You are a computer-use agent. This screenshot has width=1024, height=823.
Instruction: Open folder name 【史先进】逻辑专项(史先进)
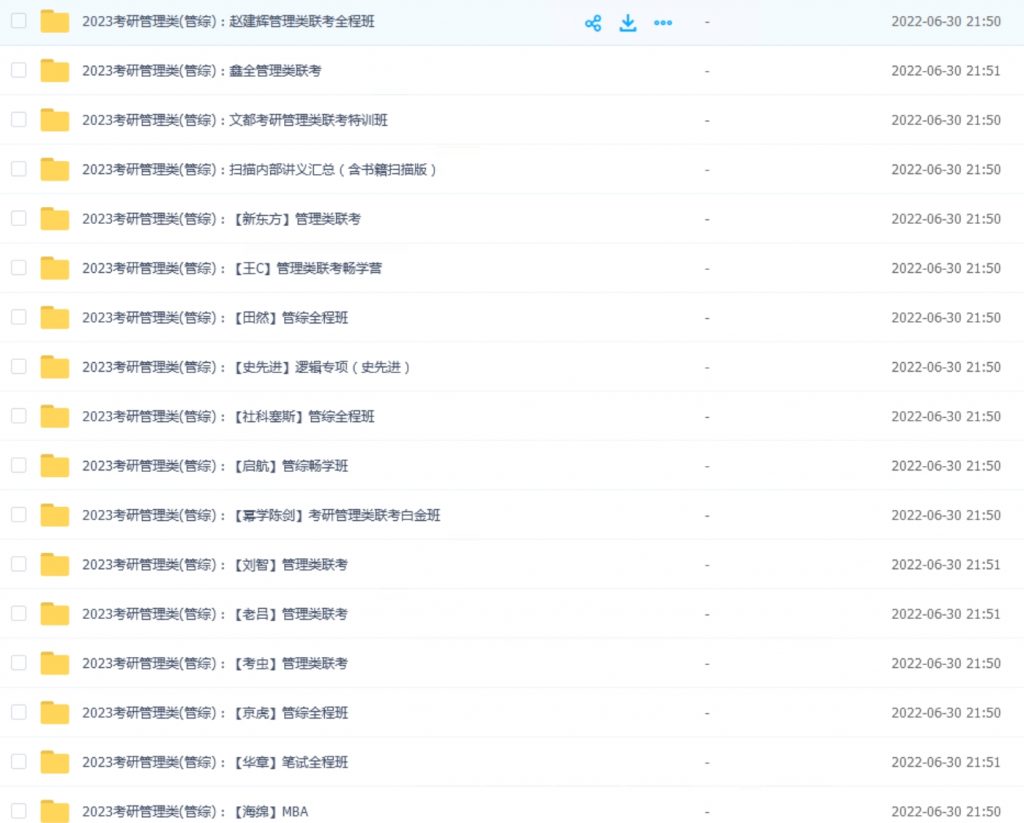(246, 367)
